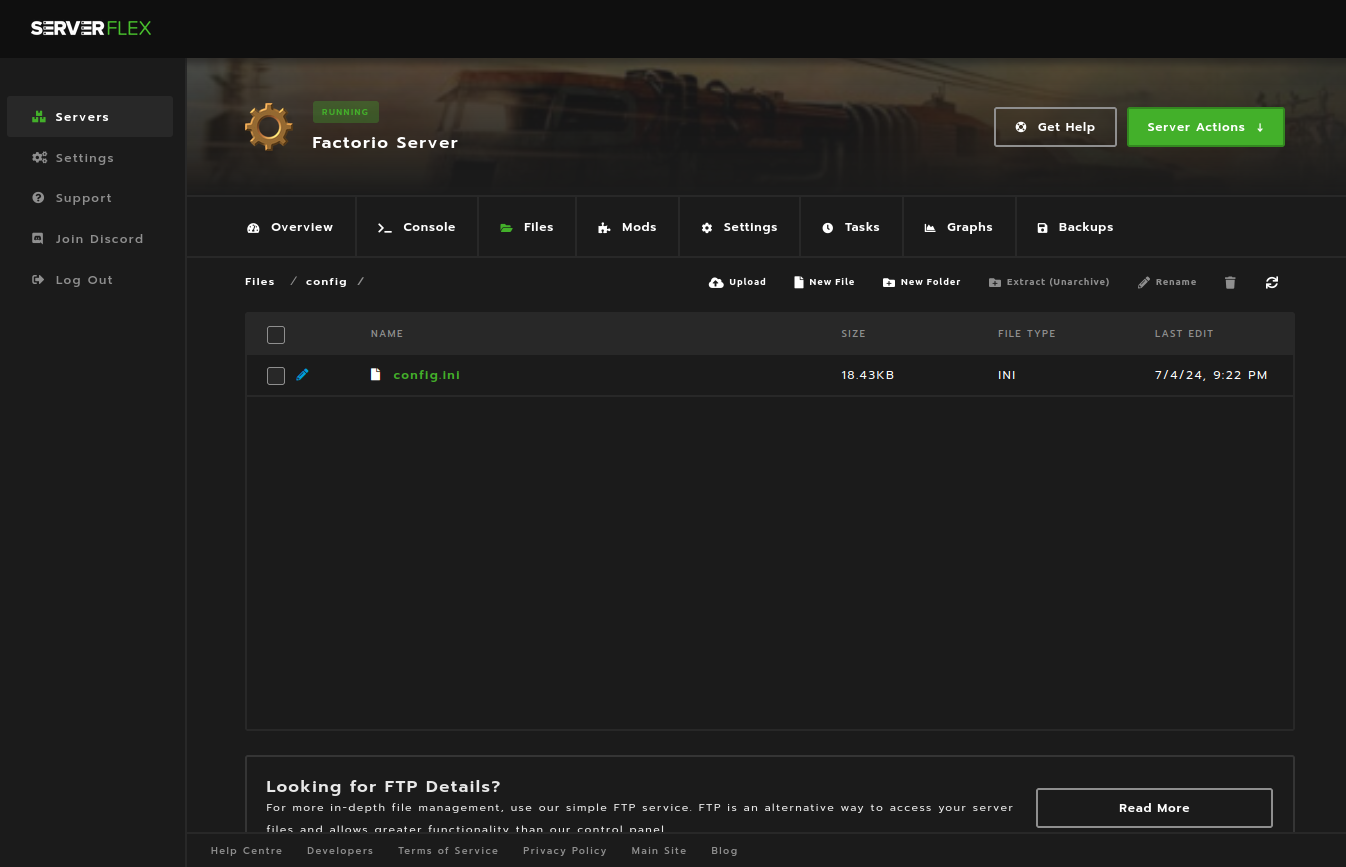Switch to the Console tab
1346x867 pixels.
pos(417,227)
